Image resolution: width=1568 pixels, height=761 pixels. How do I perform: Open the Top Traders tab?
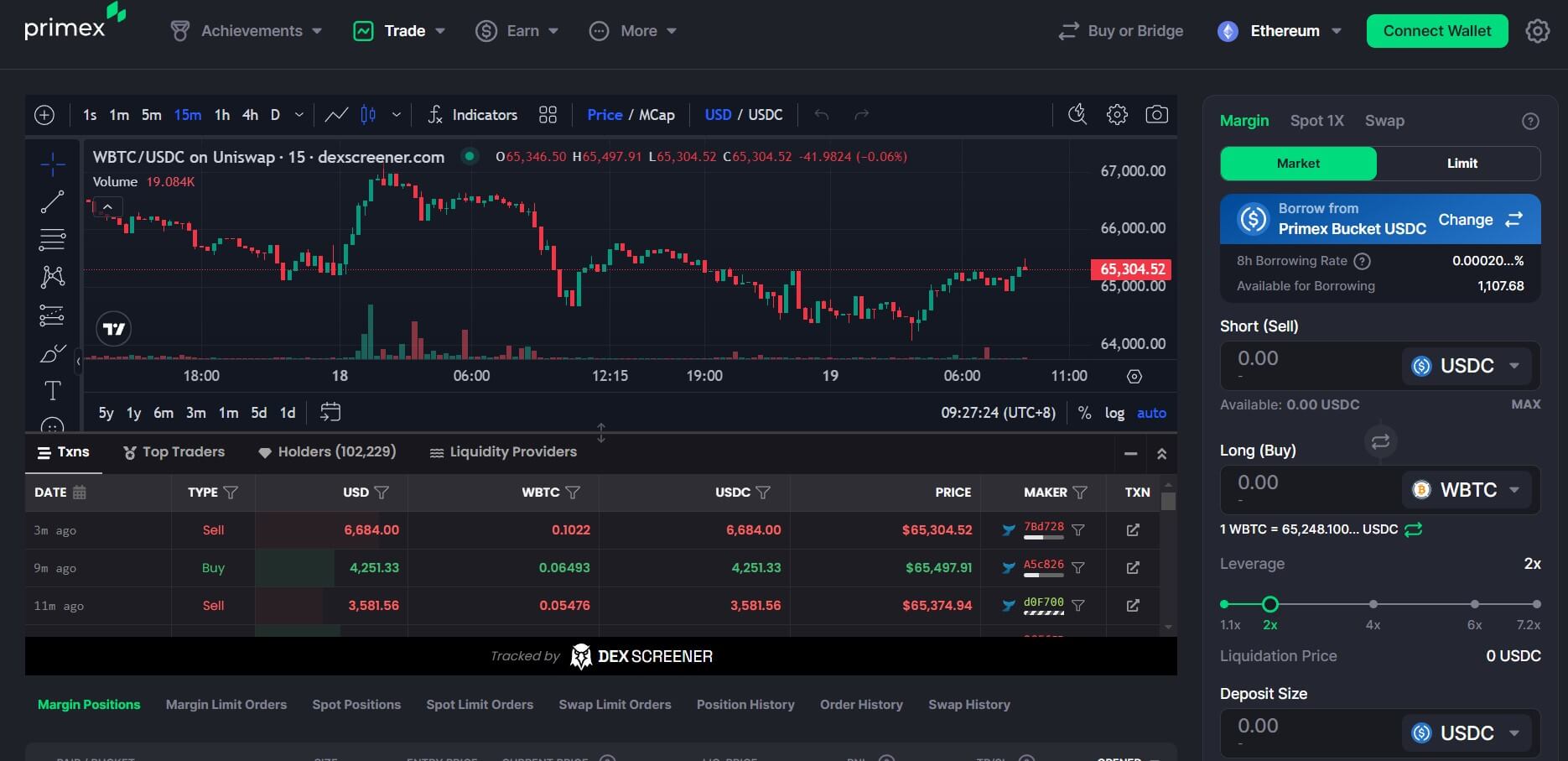pos(174,452)
